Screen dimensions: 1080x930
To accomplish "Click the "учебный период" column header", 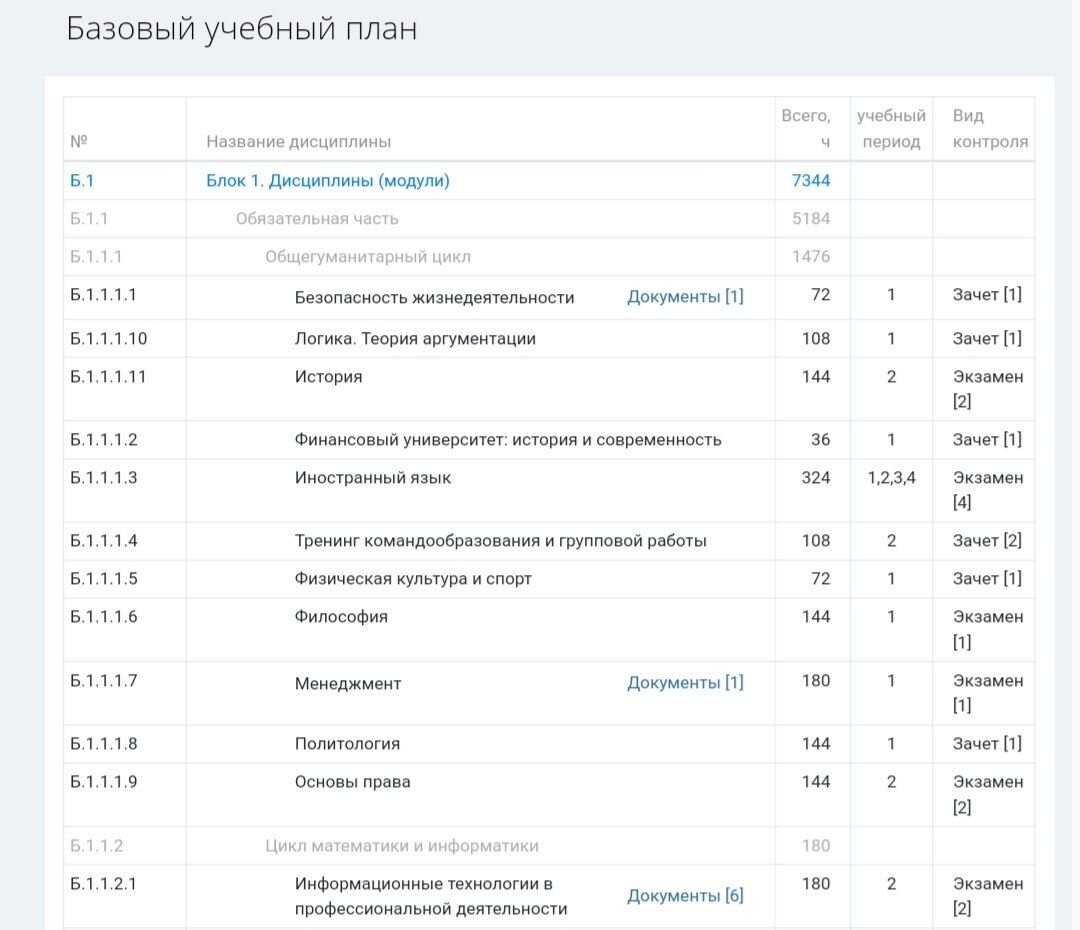I will [889, 128].
